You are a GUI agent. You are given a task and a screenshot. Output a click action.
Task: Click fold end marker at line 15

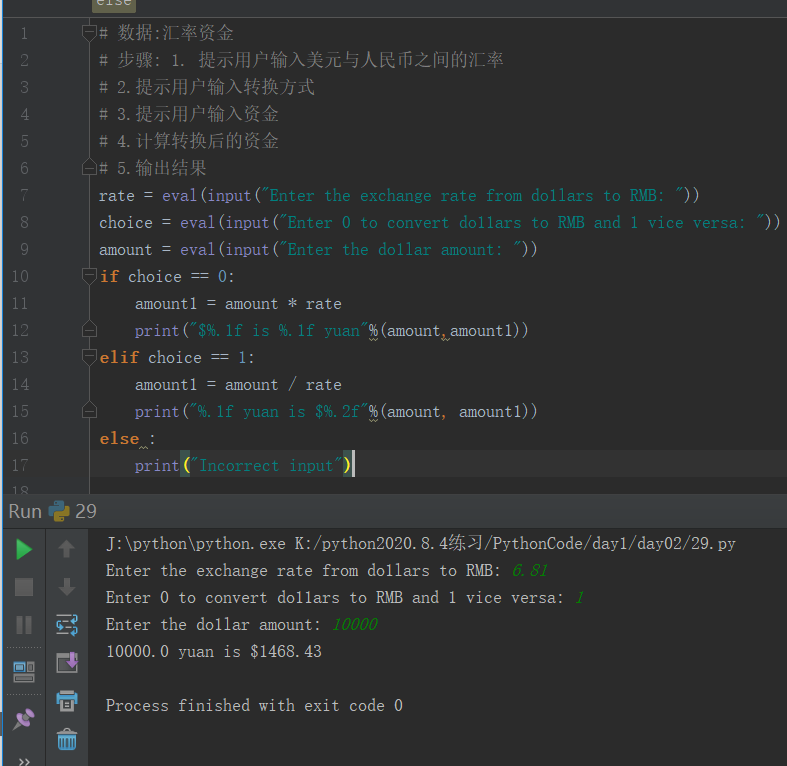pos(89,411)
